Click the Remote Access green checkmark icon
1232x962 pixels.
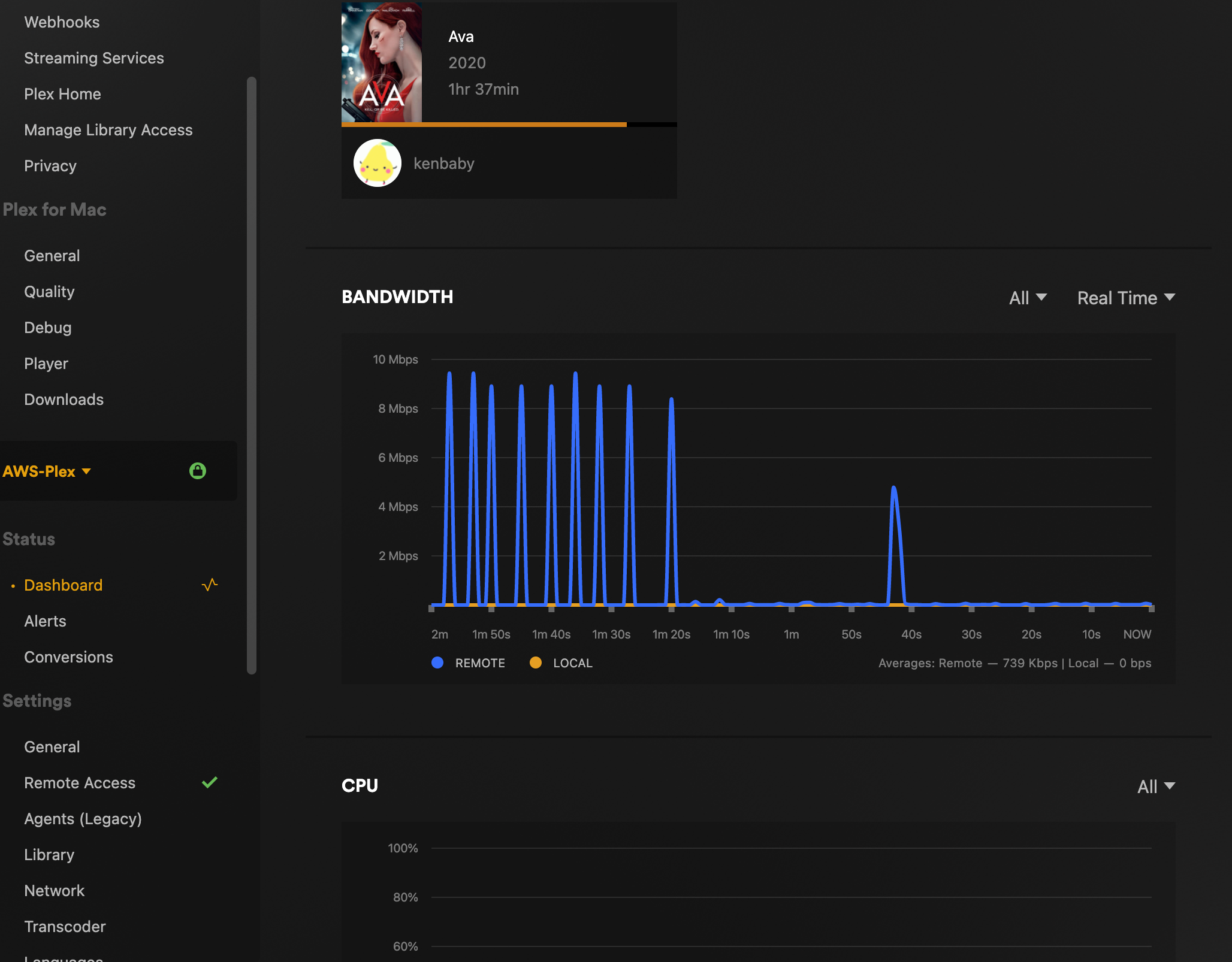point(210,782)
